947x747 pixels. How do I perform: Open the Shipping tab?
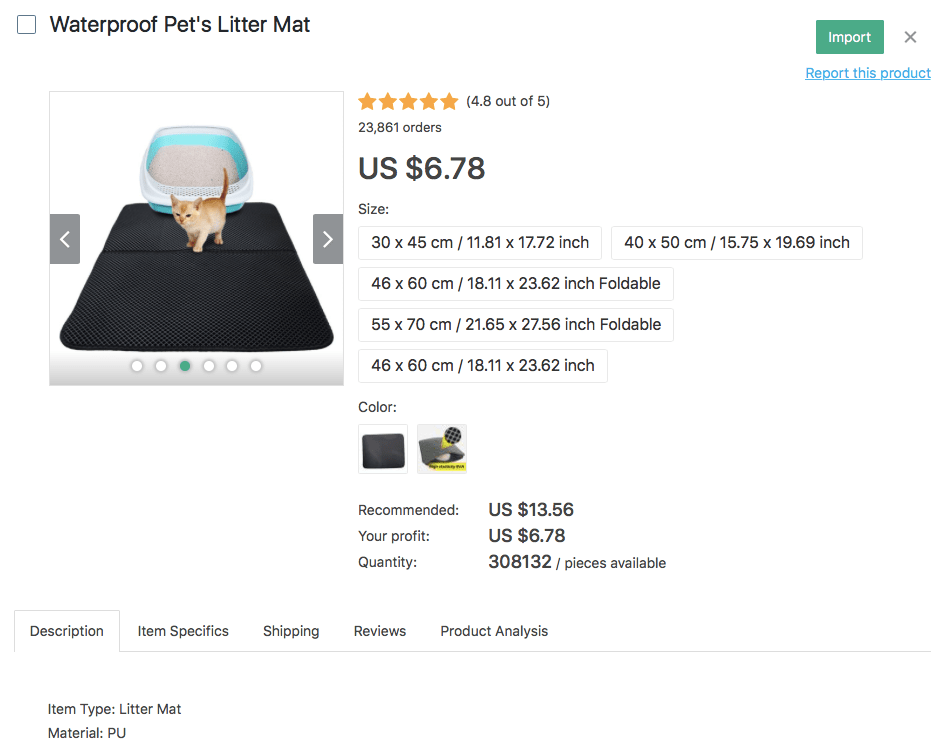[291, 631]
